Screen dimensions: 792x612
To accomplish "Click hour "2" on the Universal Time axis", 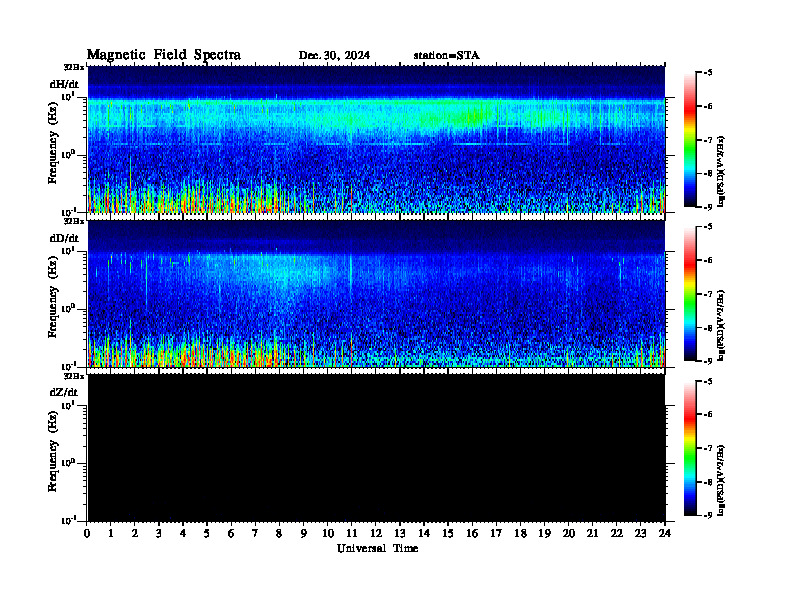I will point(135,533).
